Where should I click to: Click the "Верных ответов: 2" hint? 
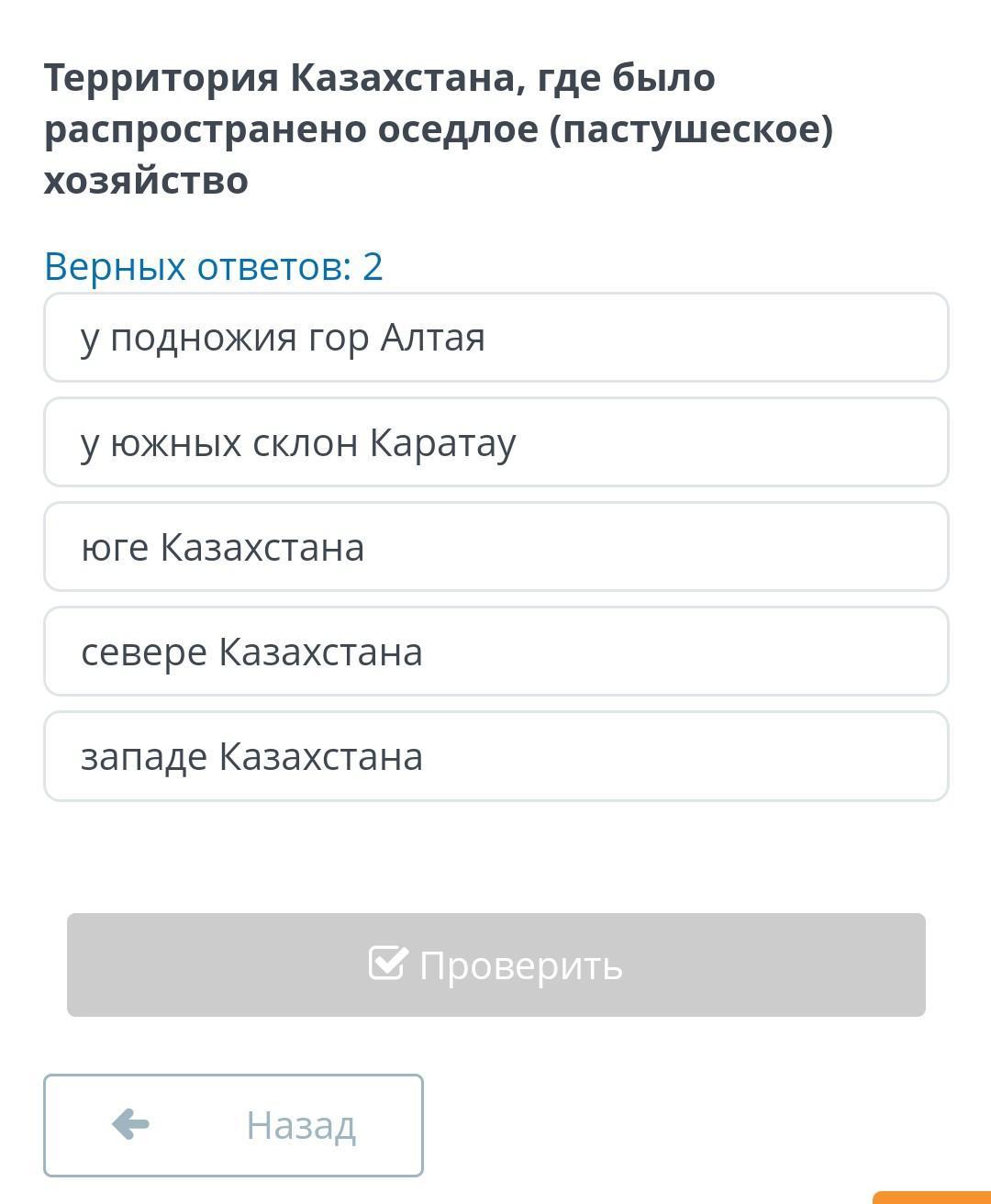[x=213, y=267]
